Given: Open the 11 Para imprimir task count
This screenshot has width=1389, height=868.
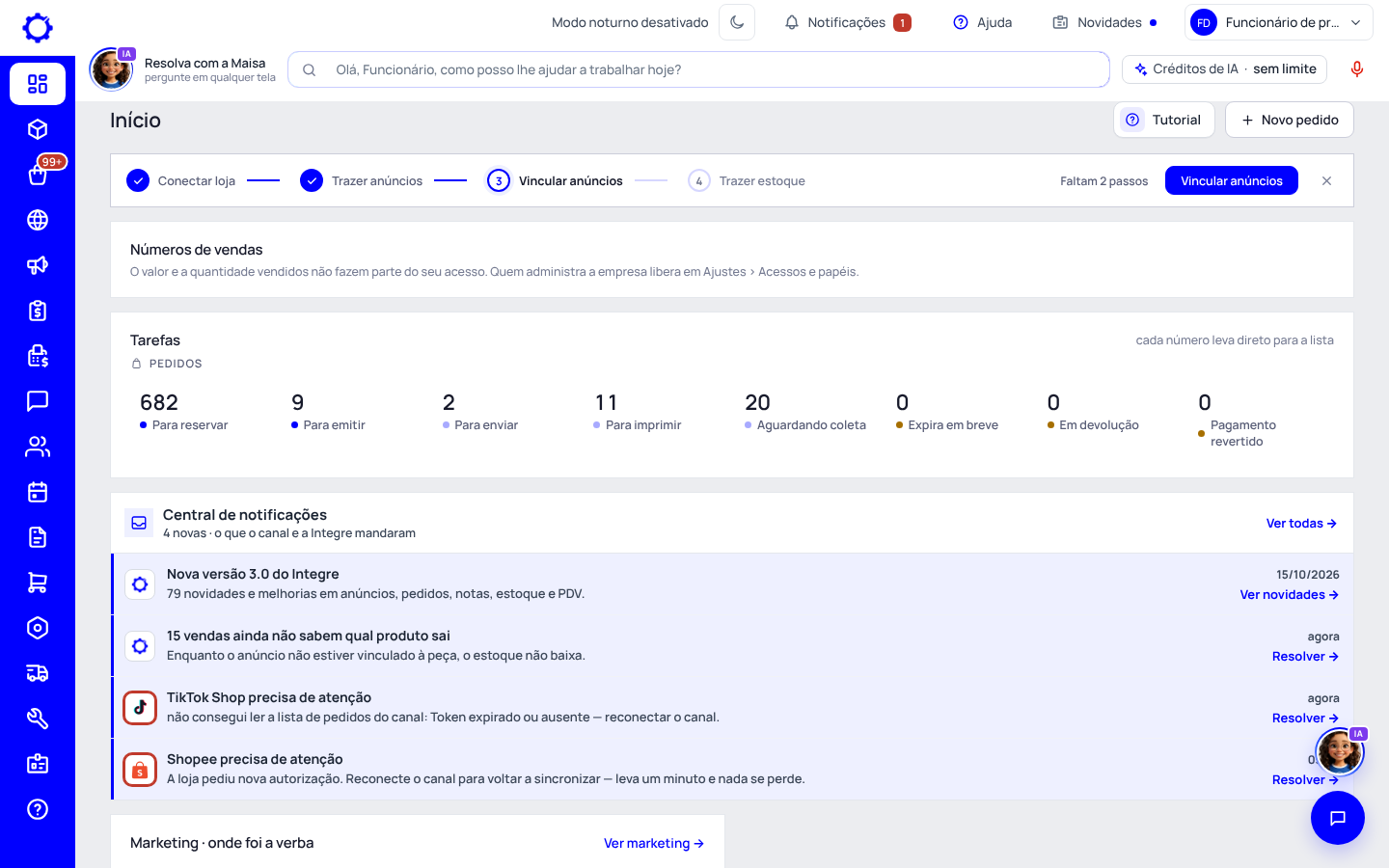Looking at the screenshot, I should point(638,411).
